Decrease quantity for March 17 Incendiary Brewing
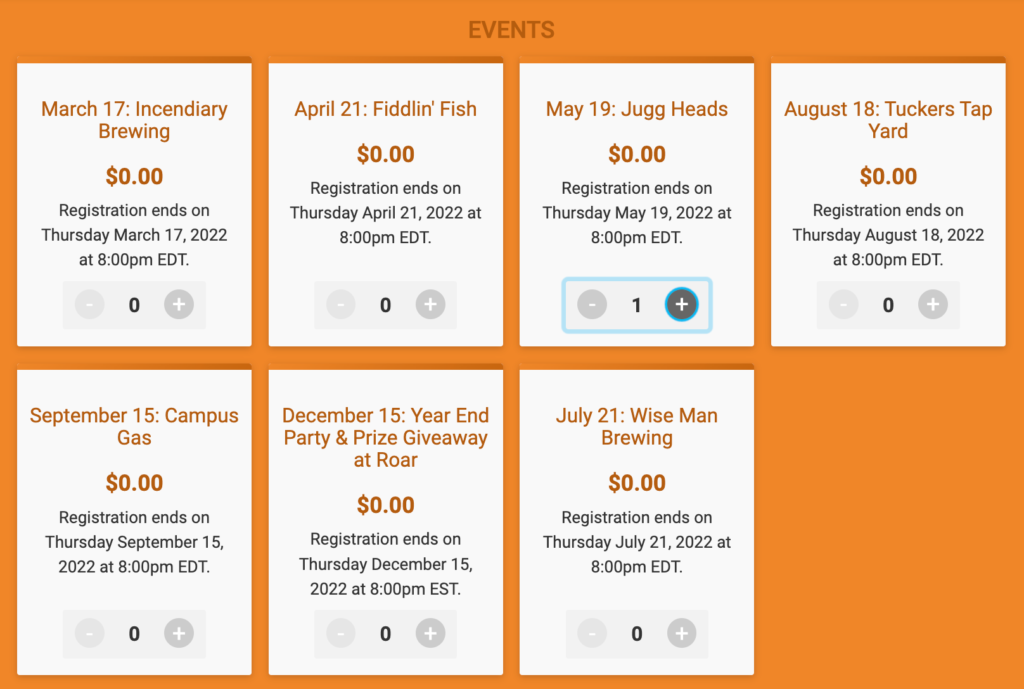 [x=89, y=304]
